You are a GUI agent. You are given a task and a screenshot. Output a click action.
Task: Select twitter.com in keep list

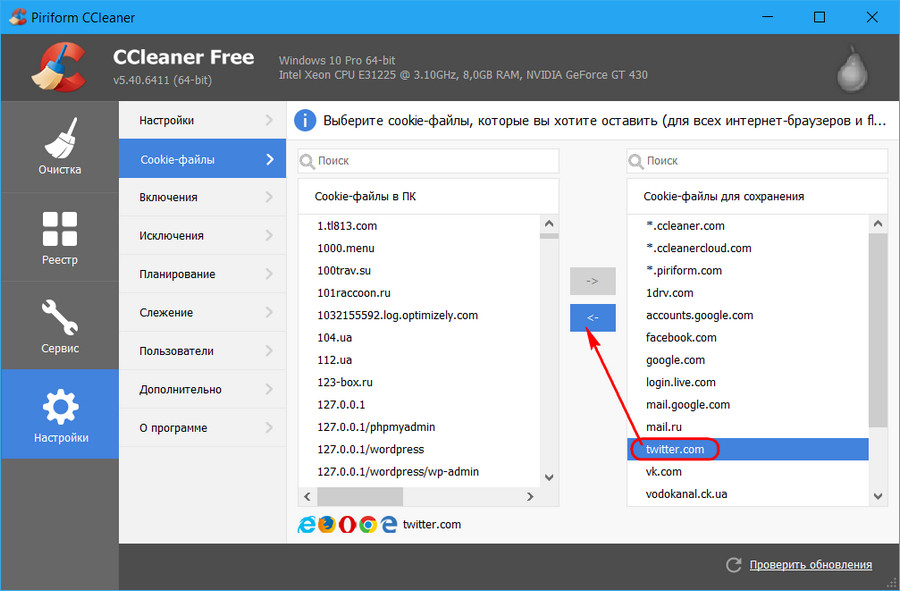click(748, 449)
